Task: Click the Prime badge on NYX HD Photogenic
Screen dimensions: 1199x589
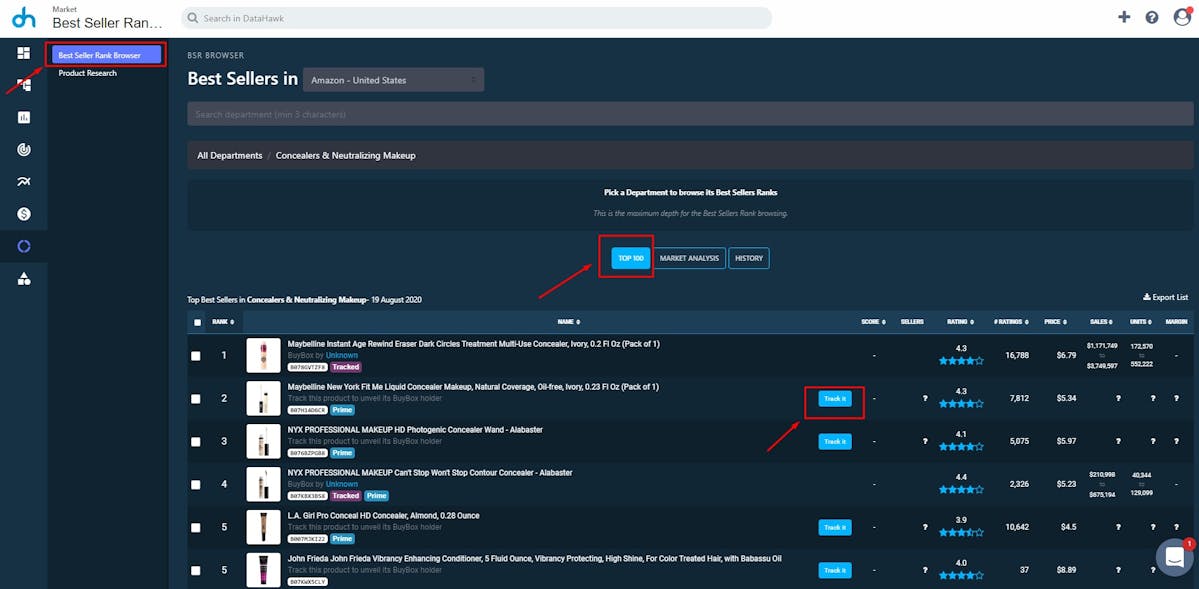Action: [x=343, y=453]
